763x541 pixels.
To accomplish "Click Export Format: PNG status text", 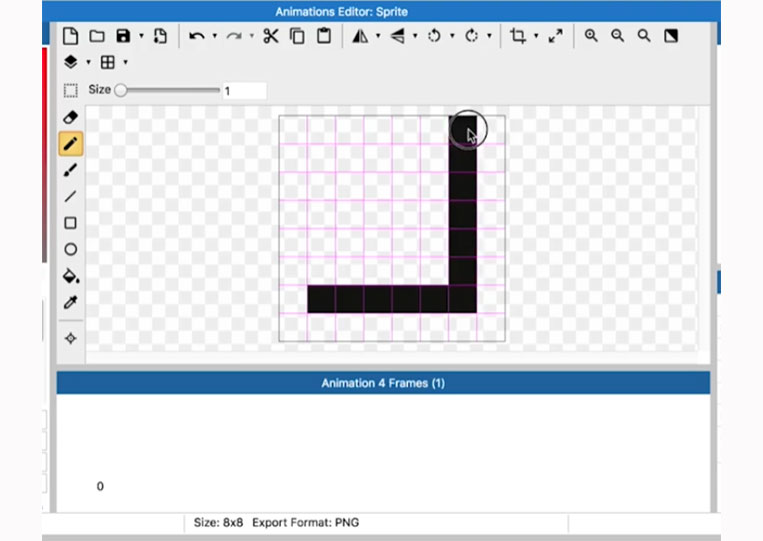I will (306, 523).
